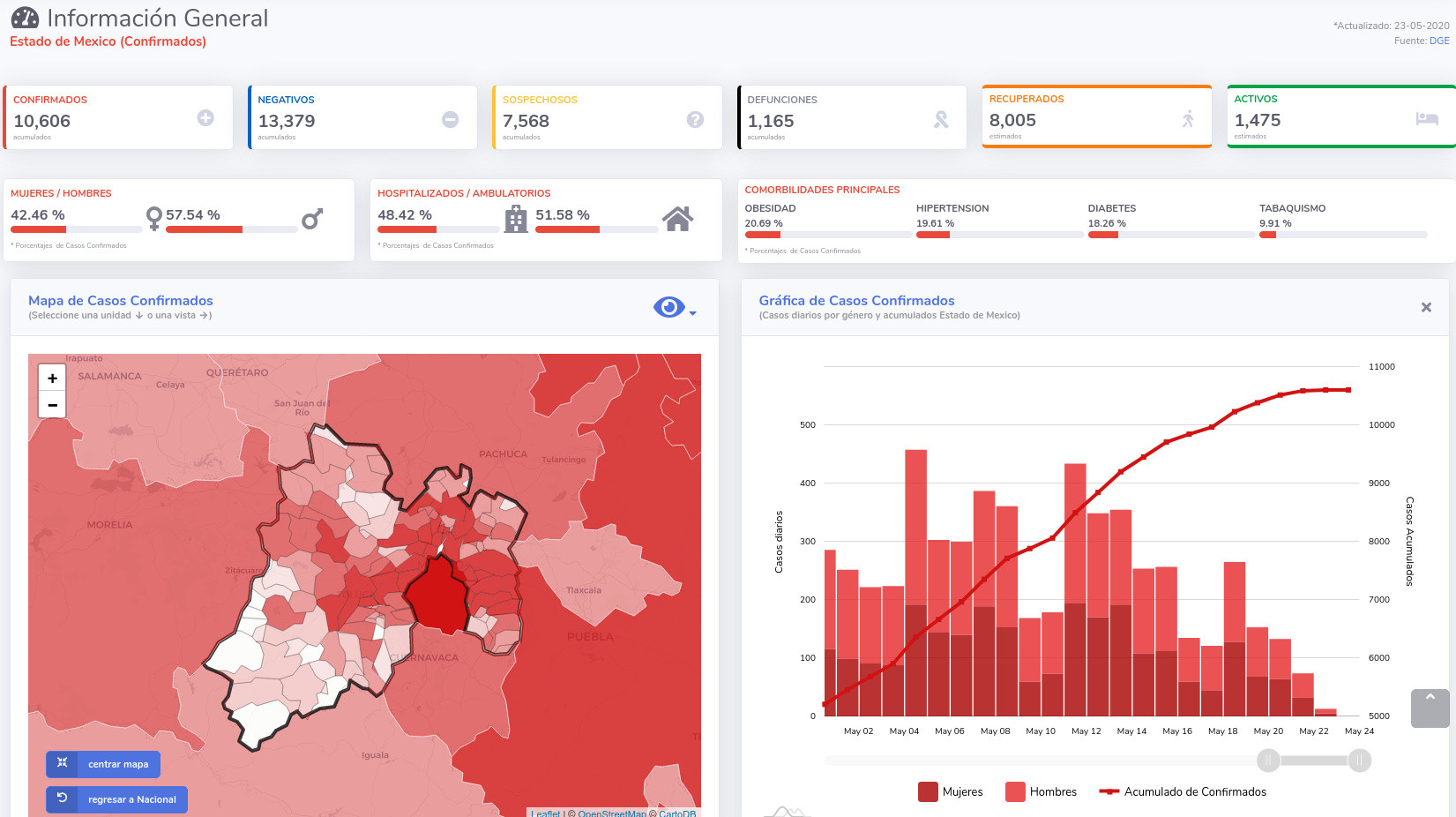The height and width of the screenshot is (817, 1456).
Task: Click the Estado de Mexico (Confirmados) subtitle
Action: [108, 41]
